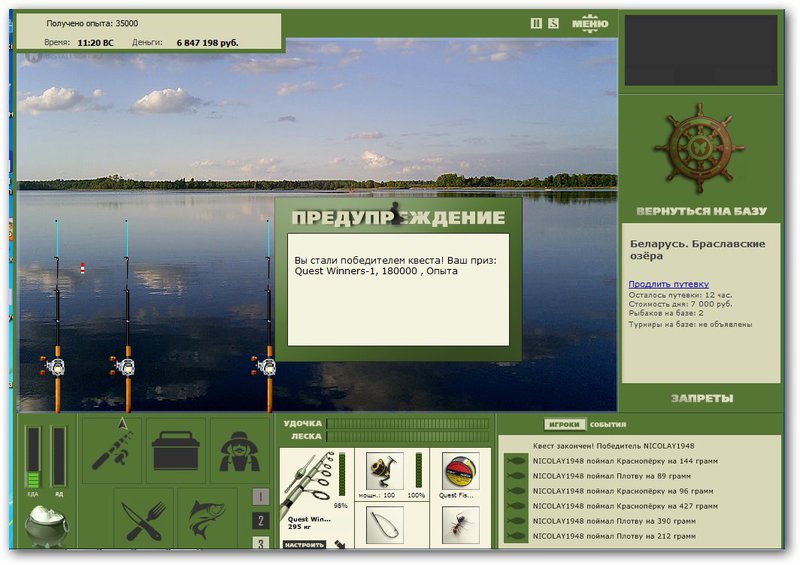
Task: Click the fishing hook item
Action: [385, 525]
